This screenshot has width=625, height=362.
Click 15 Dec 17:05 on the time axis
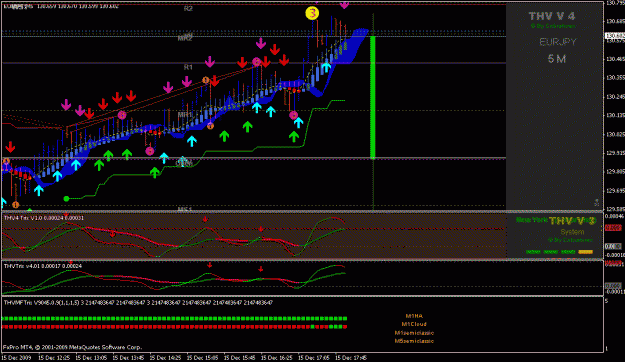(313, 358)
